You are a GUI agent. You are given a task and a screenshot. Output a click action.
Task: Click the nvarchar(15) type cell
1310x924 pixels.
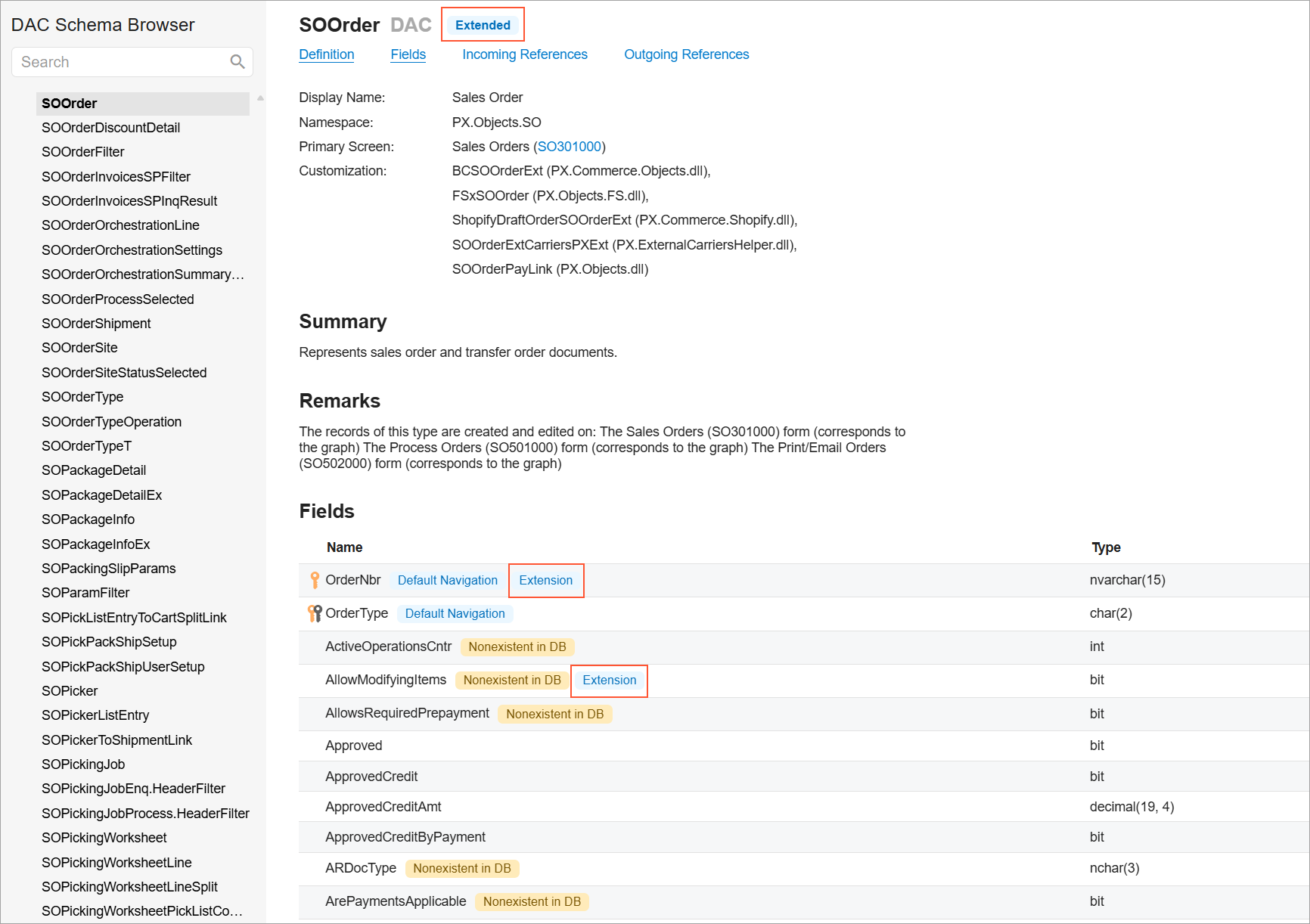[x=1128, y=580]
